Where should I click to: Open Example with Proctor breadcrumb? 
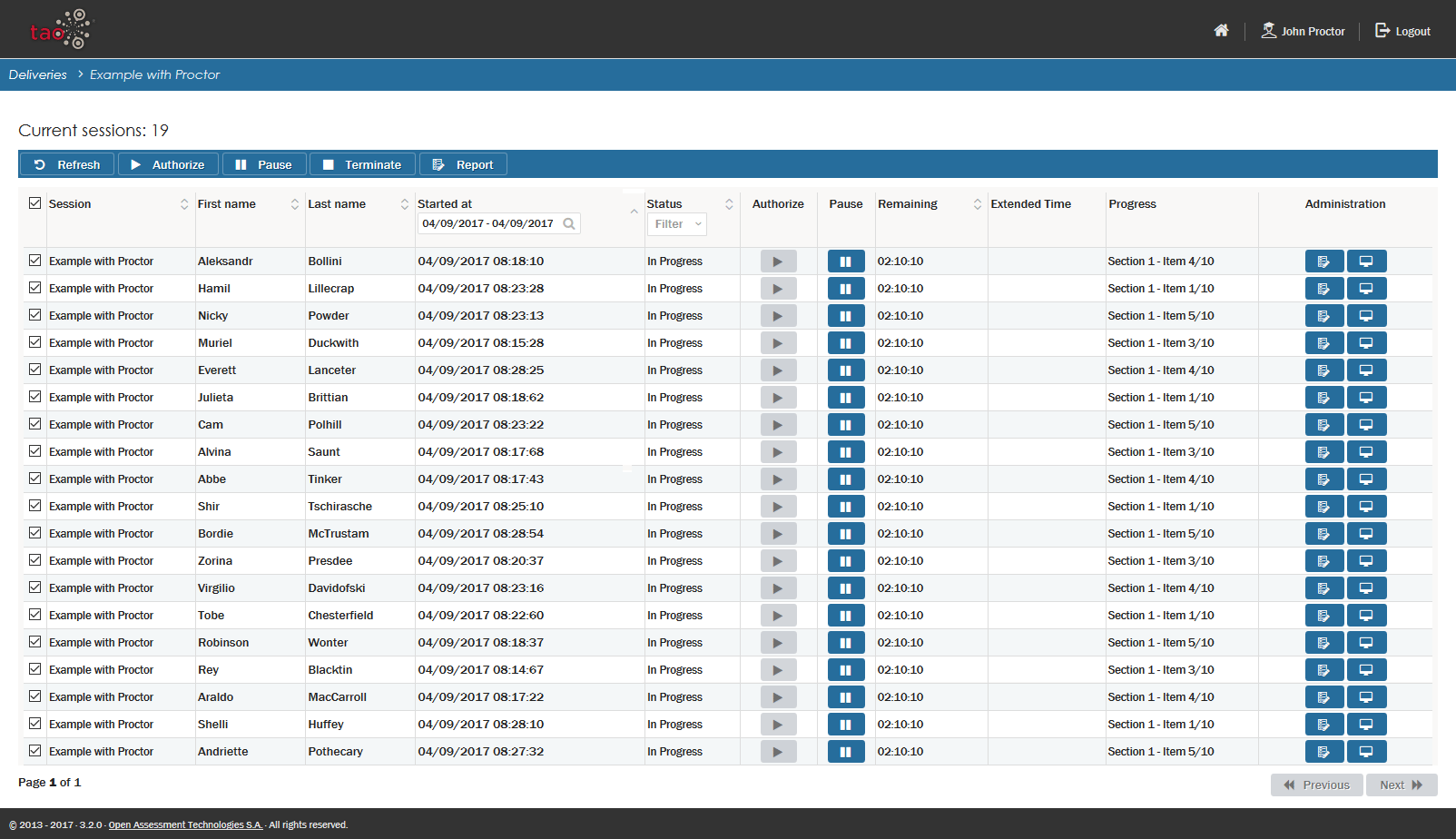[x=154, y=74]
